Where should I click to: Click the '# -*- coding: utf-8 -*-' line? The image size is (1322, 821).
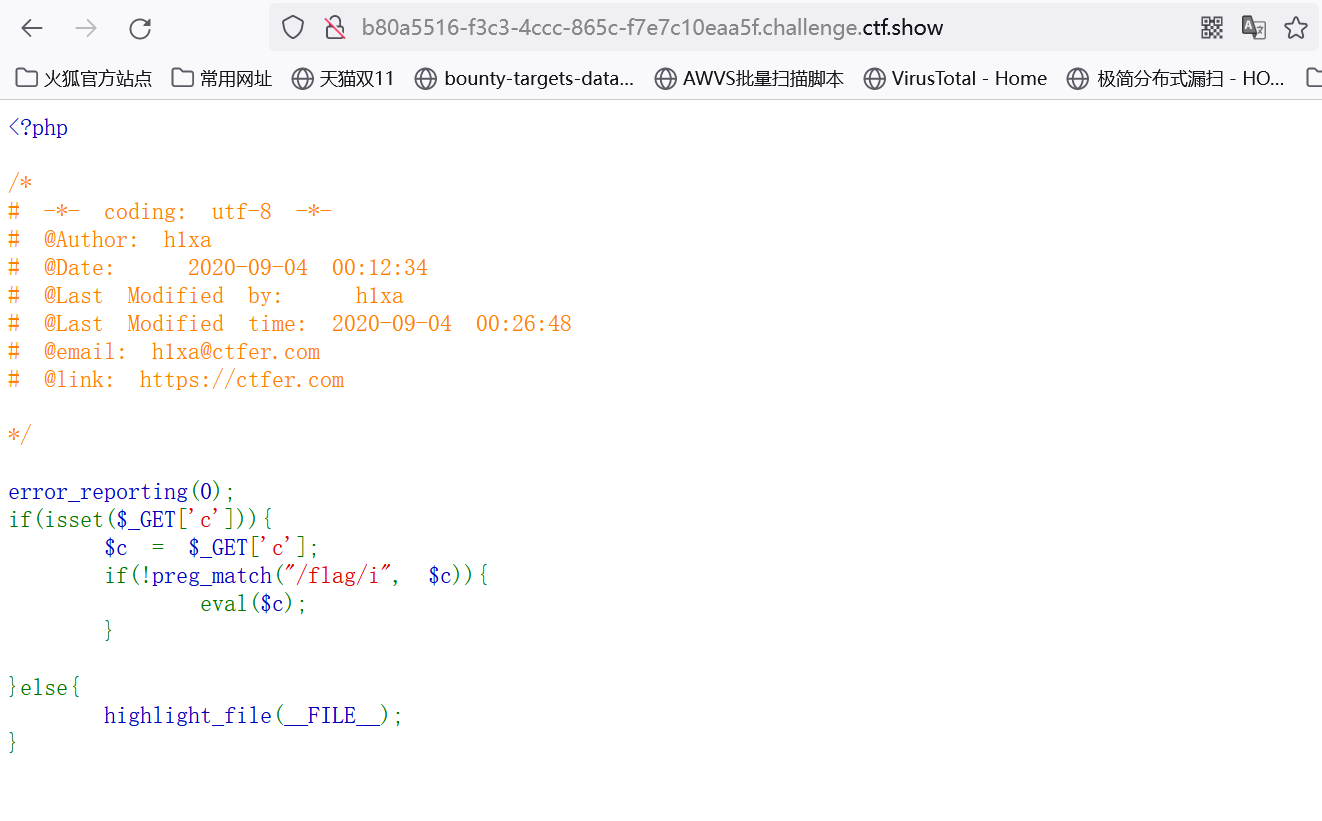[x=170, y=212]
